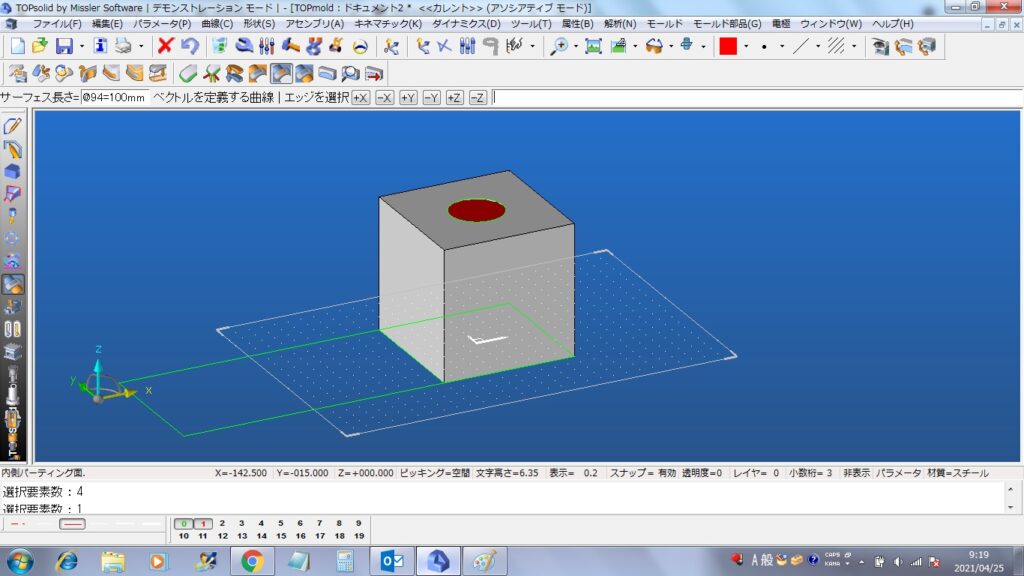Viewport: 1024px width, 576px height.
Task: Click the Print icon
Action: (x=123, y=46)
